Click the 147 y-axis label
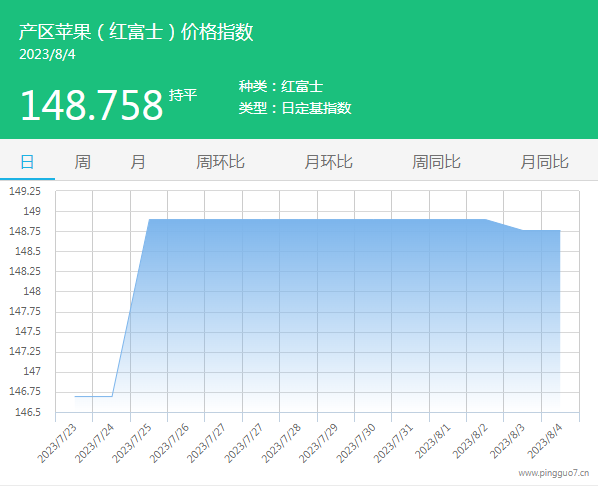The width and height of the screenshot is (598, 486). [32, 371]
